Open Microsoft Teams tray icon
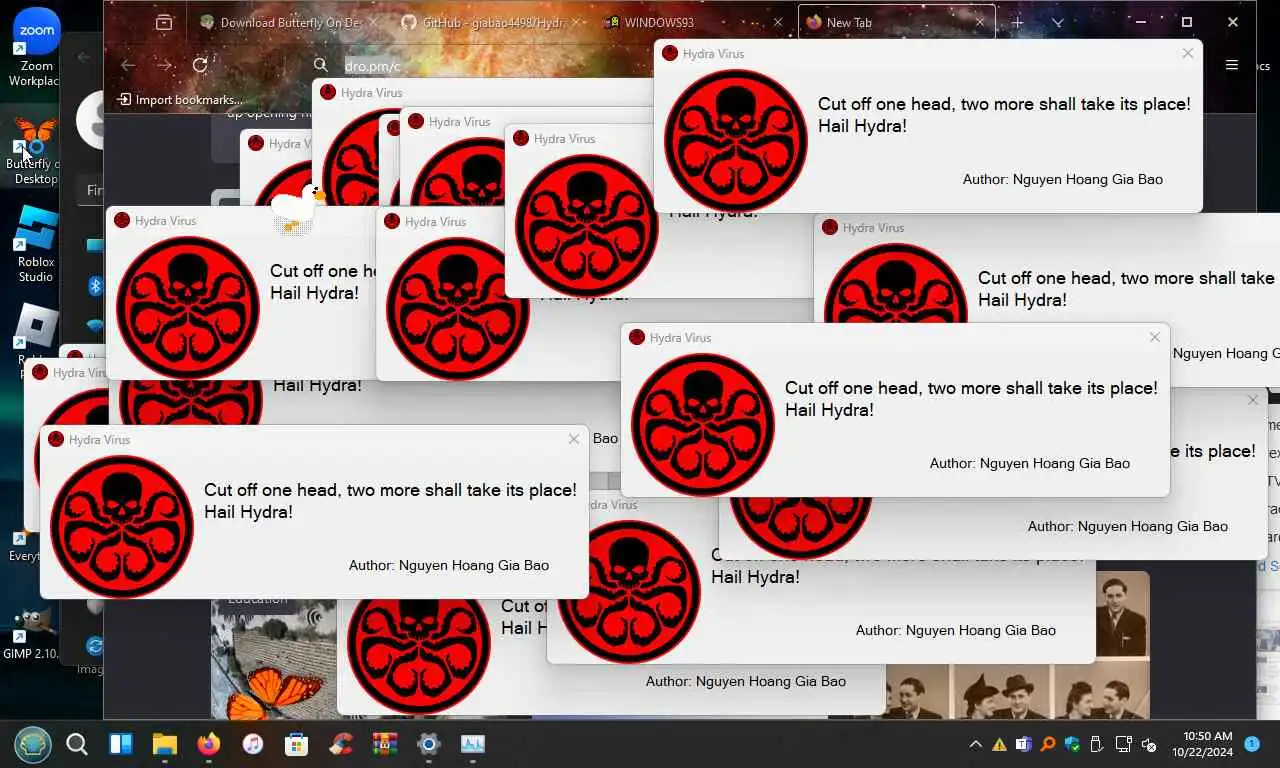 tap(1023, 744)
